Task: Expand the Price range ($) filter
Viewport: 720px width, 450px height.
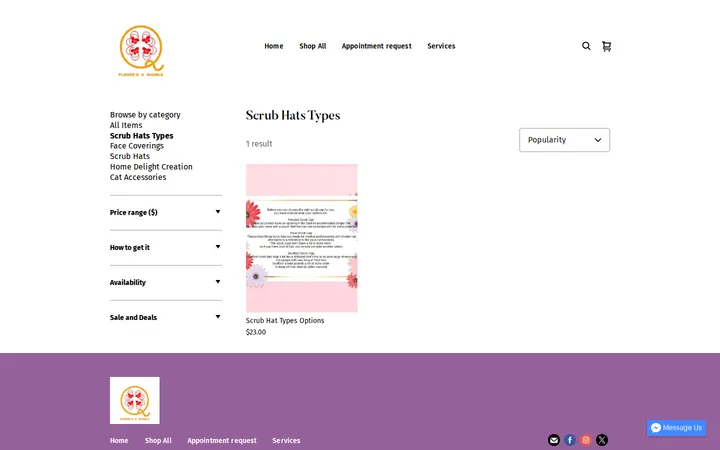Action: [x=166, y=213]
